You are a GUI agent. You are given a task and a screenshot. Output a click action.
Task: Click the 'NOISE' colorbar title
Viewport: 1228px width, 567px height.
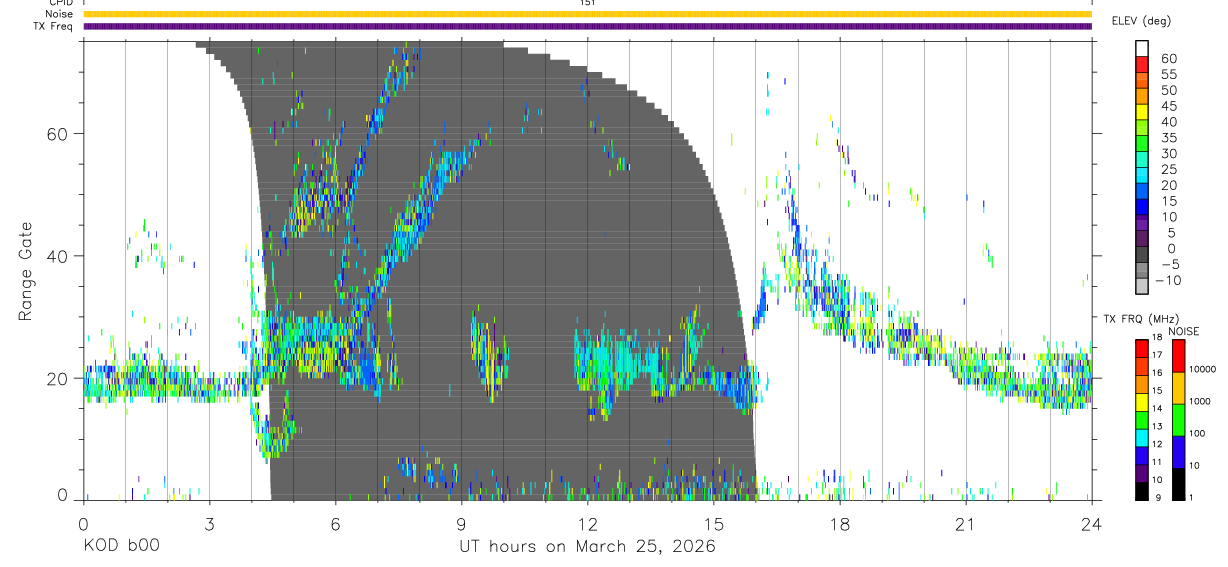(x=1184, y=331)
